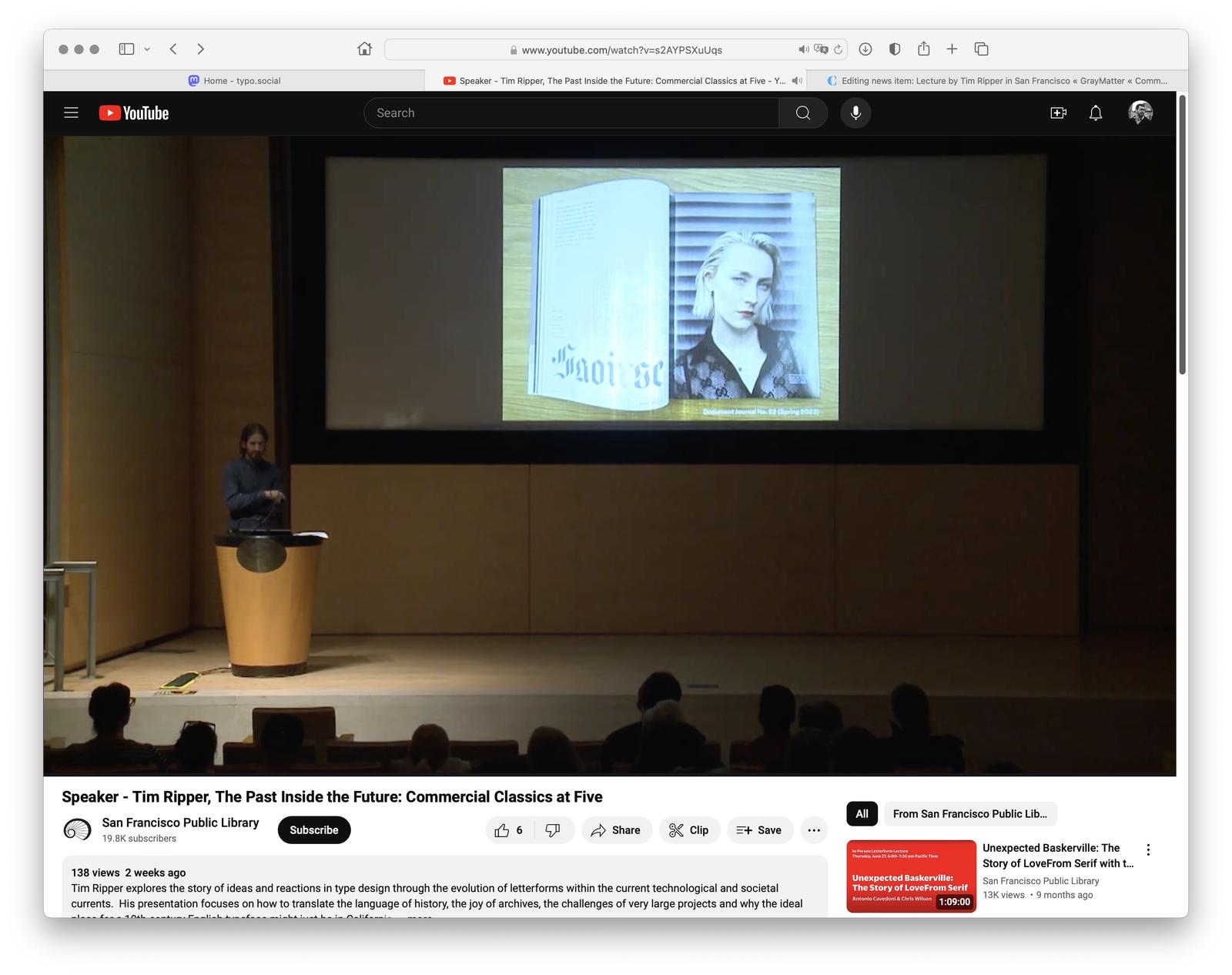Click the video title 'Speaker - Tim Ripper'
Screen dimensions: 1232x975
tap(332, 797)
